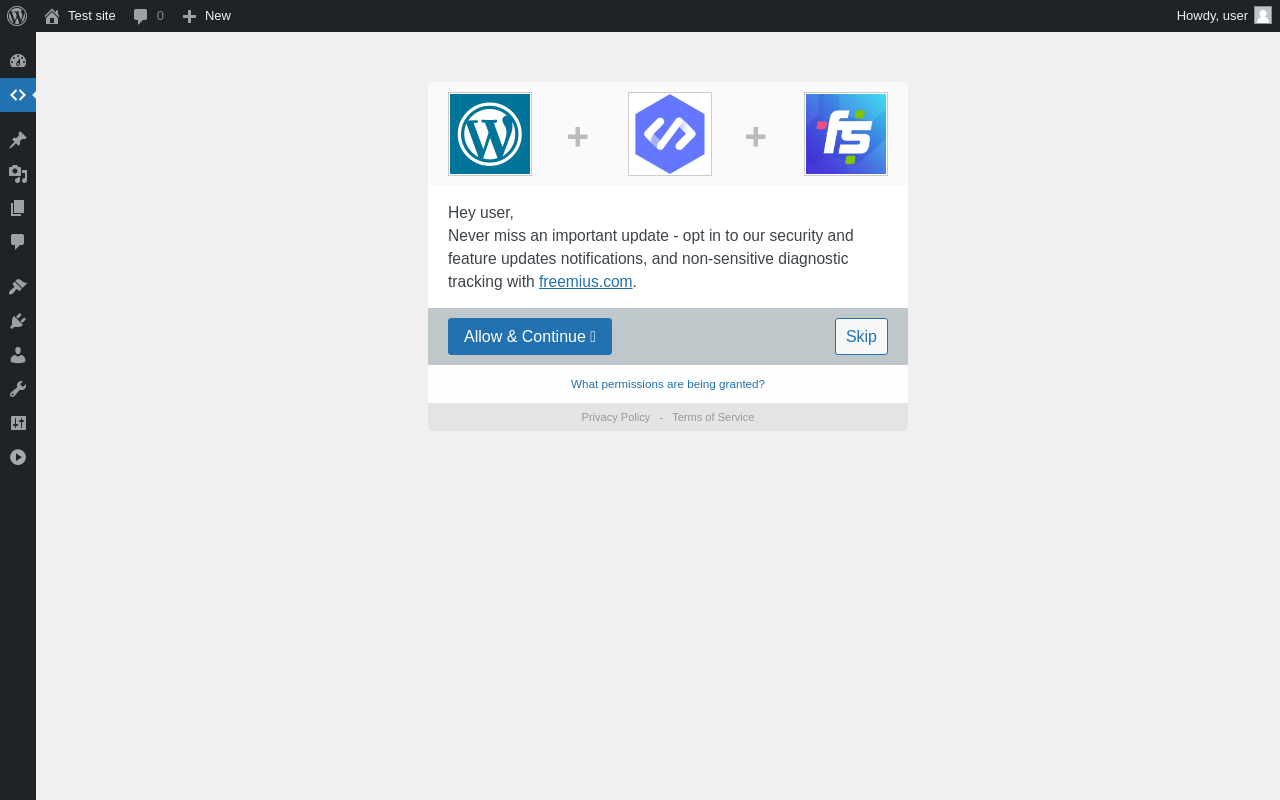Viewport: 1280px width, 800px height.
Task: Click the WordPress logo in opt-in card
Action: pos(490,134)
